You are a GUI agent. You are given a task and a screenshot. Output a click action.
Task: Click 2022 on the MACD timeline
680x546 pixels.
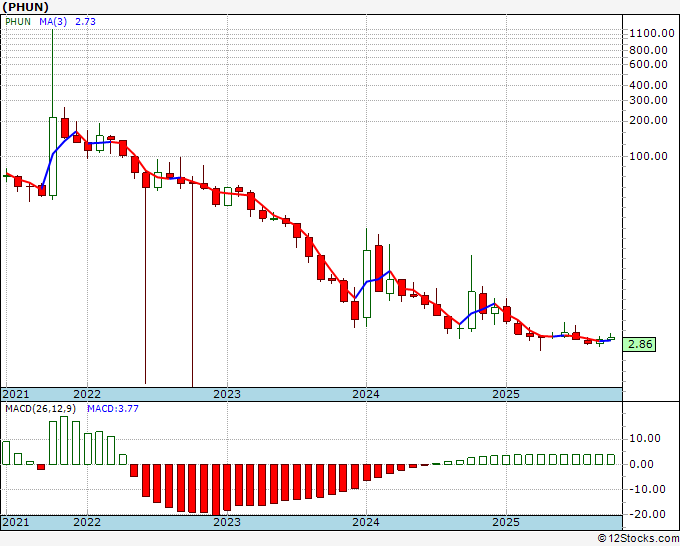87,522
